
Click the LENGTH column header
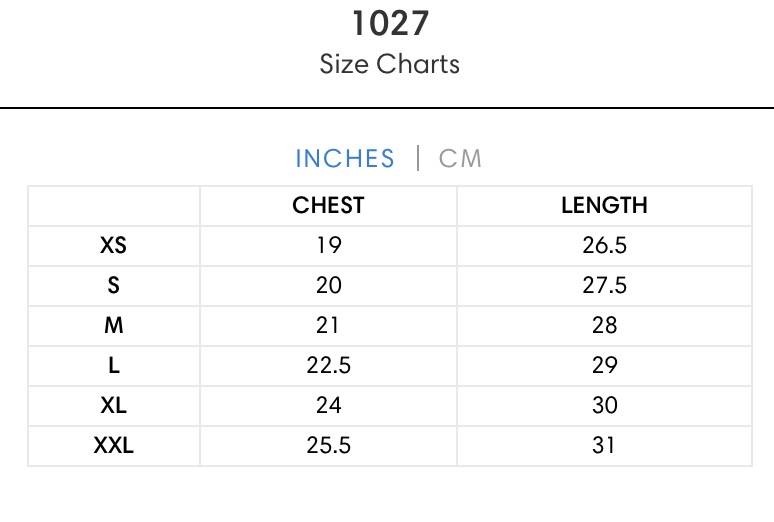604,205
